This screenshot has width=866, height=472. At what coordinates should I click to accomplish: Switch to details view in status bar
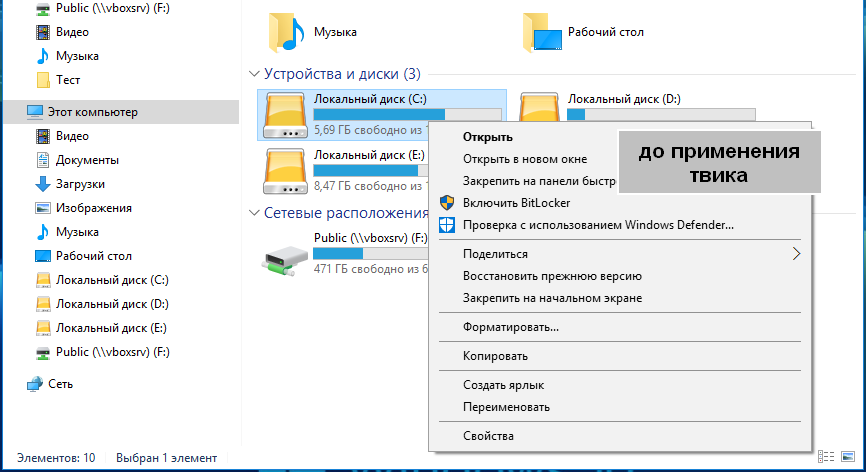(x=825, y=458)
